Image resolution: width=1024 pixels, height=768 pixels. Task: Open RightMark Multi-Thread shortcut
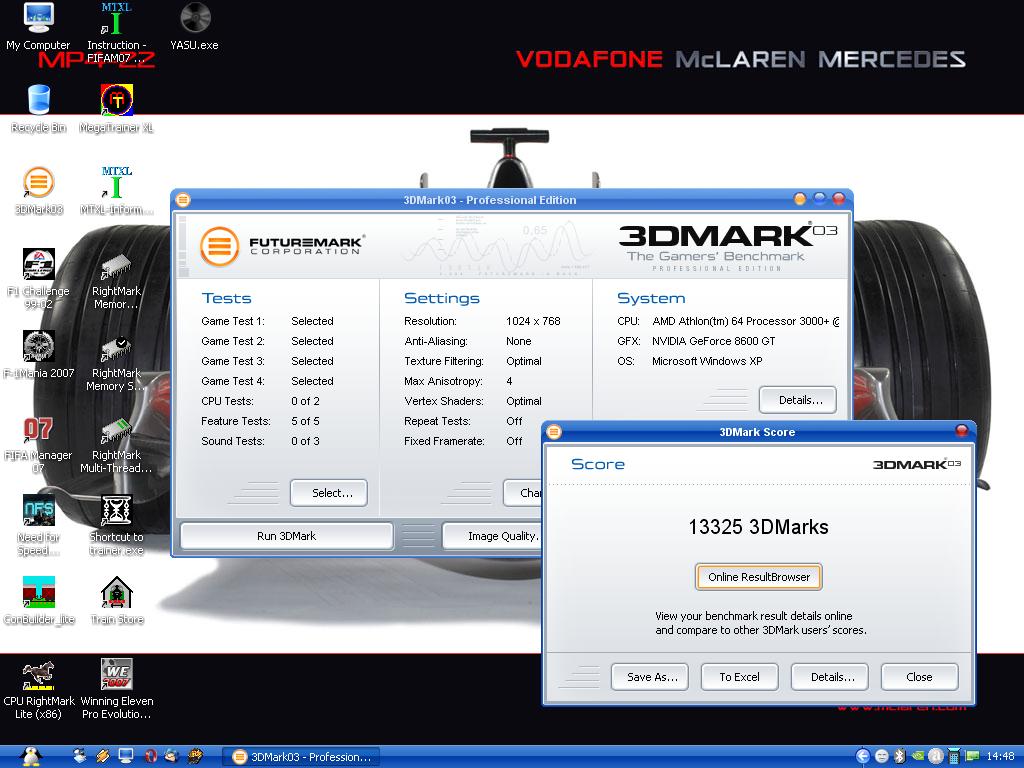tap(116, 445)
